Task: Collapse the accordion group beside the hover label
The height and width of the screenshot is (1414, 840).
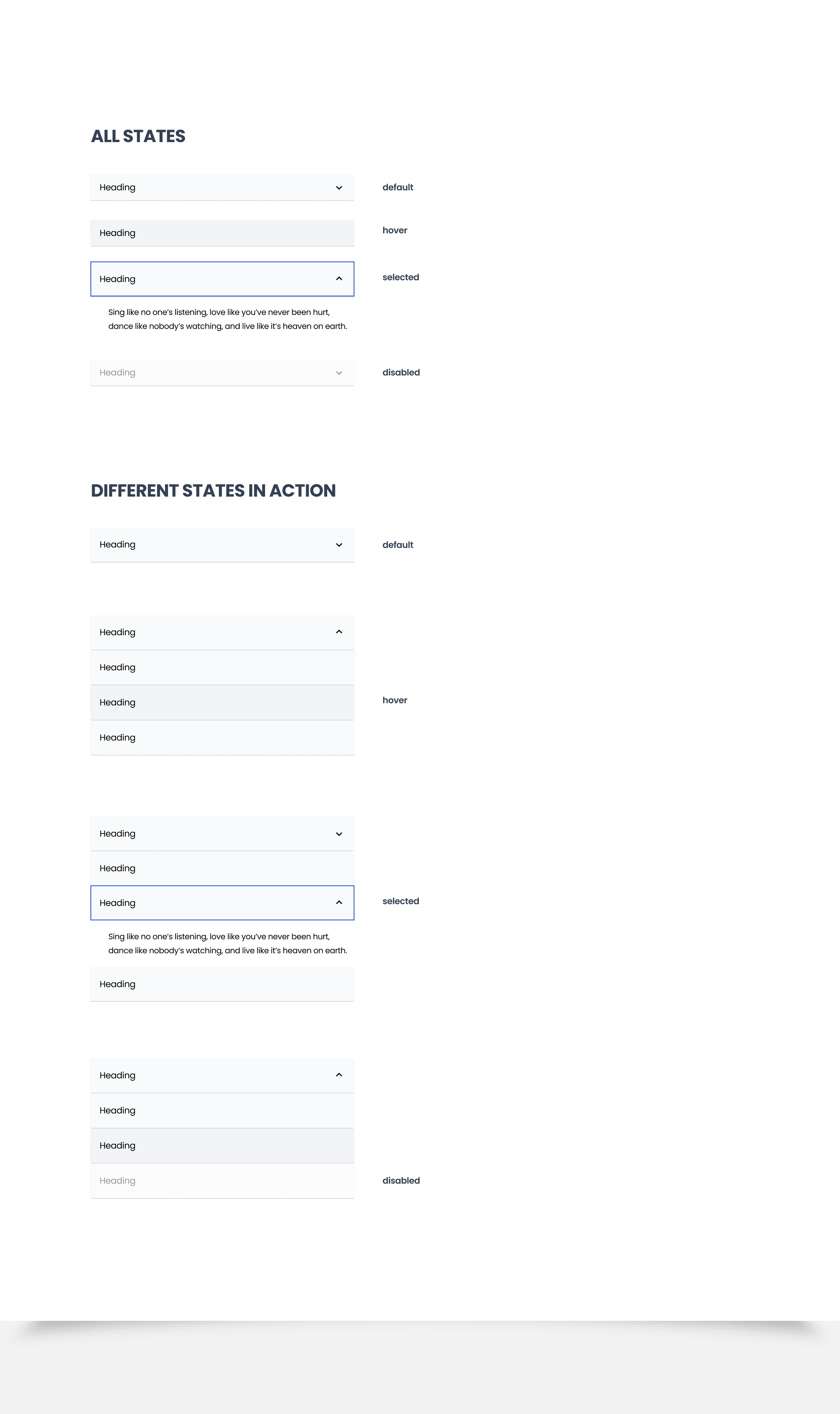Action: pos(338,632)
